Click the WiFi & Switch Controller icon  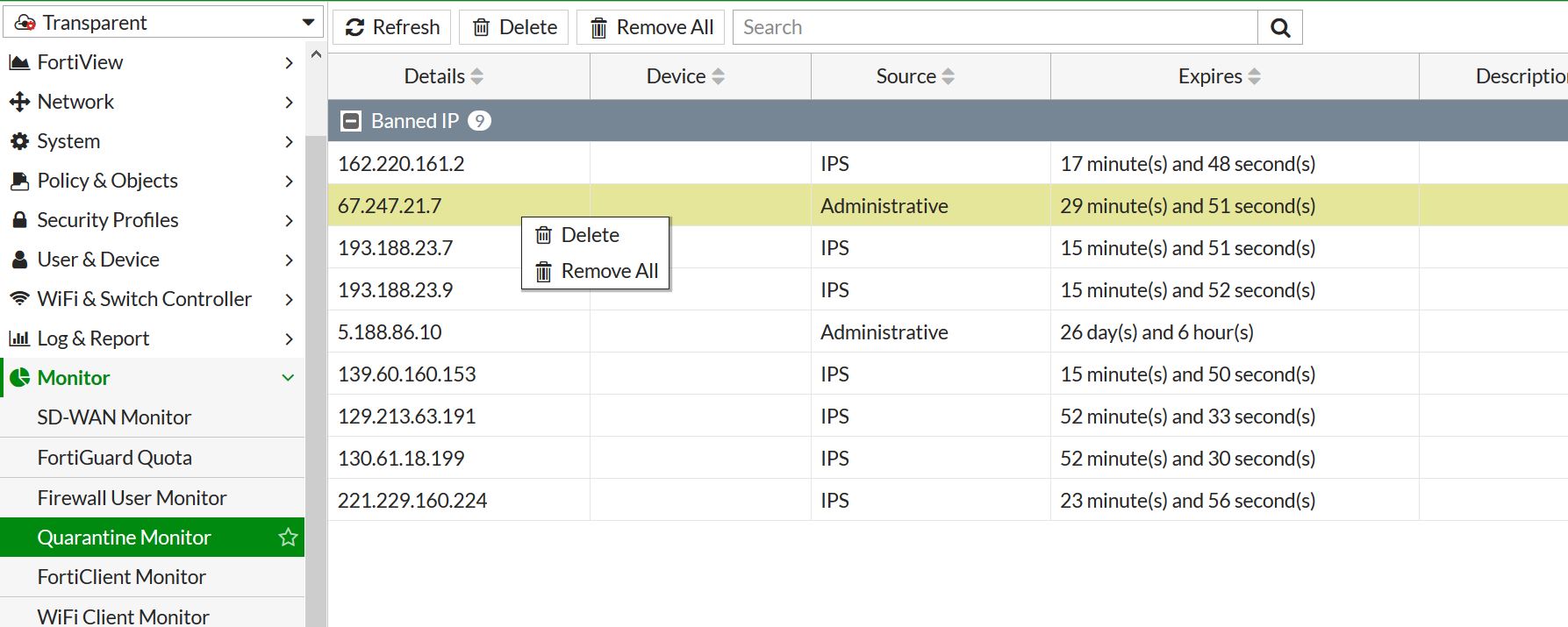[x=19, y=299]
